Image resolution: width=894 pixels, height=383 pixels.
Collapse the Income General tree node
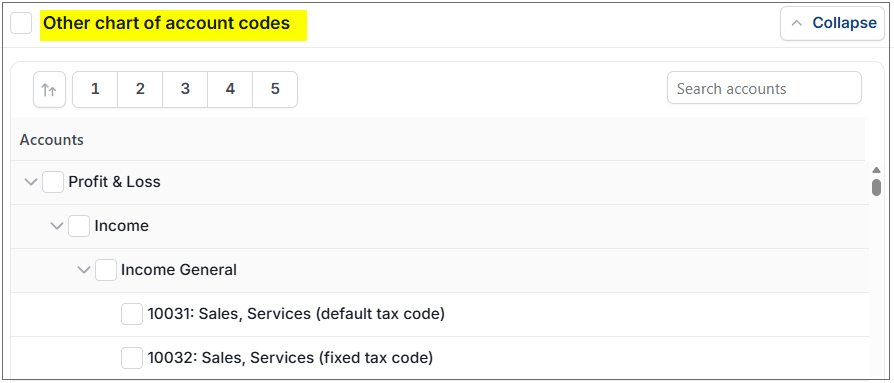pos(84,270)
